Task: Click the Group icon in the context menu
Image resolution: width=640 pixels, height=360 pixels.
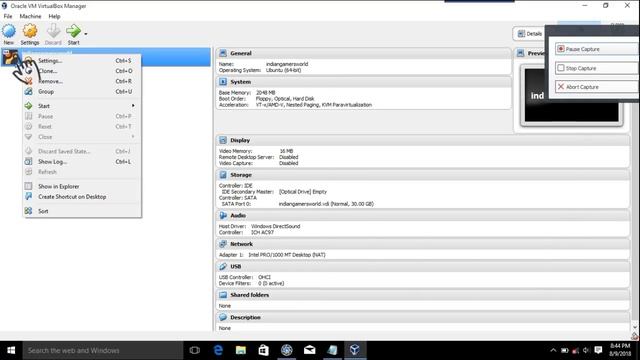Action: click(29, 91)
